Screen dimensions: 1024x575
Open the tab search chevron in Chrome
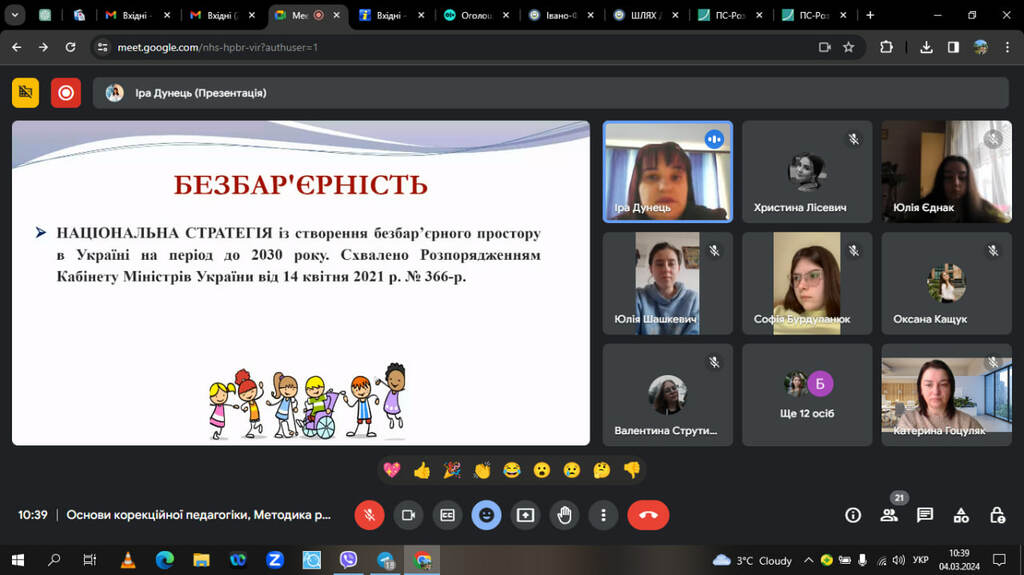[x=13, y=15]
